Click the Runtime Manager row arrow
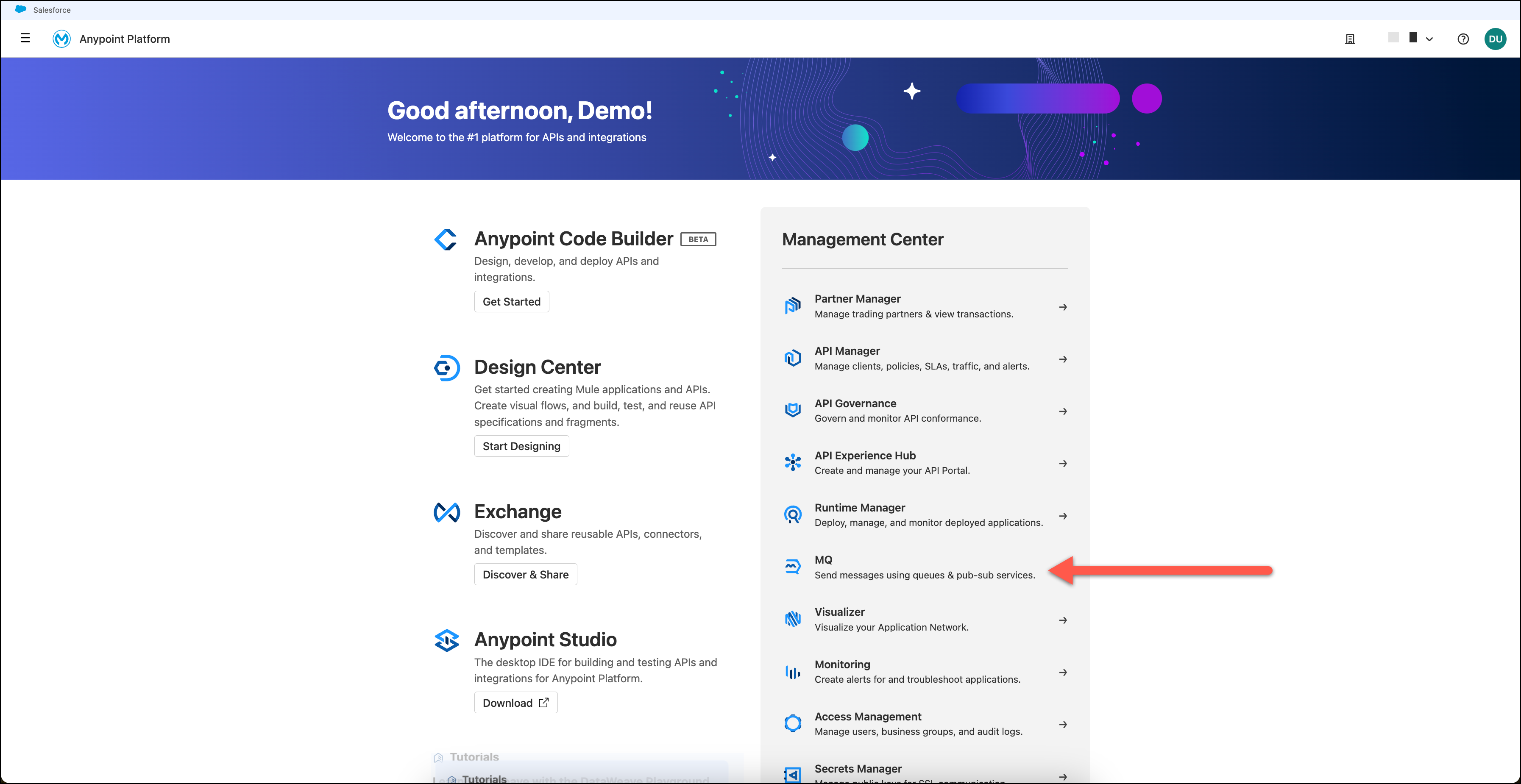The height and width of the screenshot is (784, 1521). click(x=1063, y=516)
